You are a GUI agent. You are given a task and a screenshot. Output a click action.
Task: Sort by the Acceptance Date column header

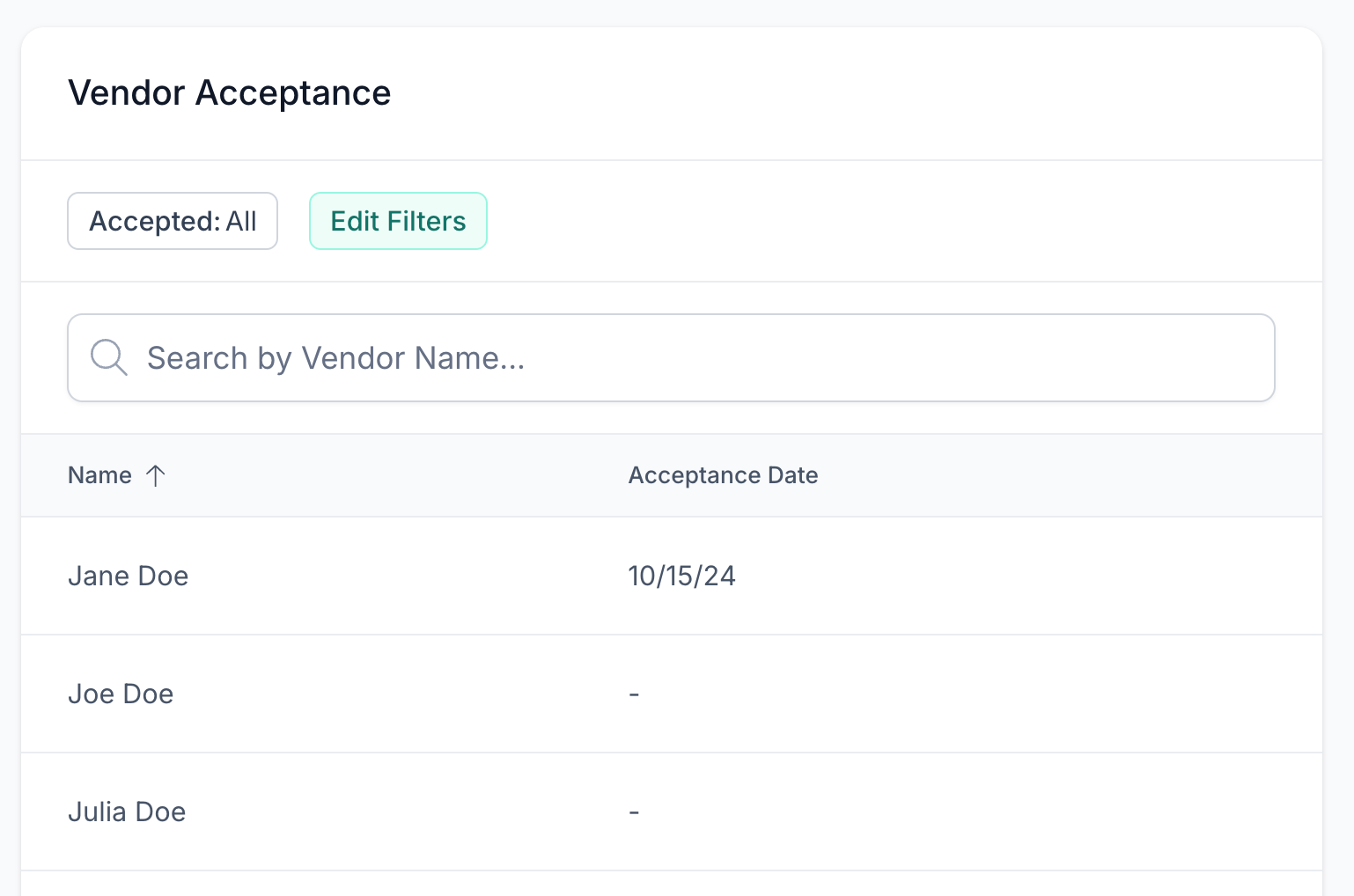[723, 476]
